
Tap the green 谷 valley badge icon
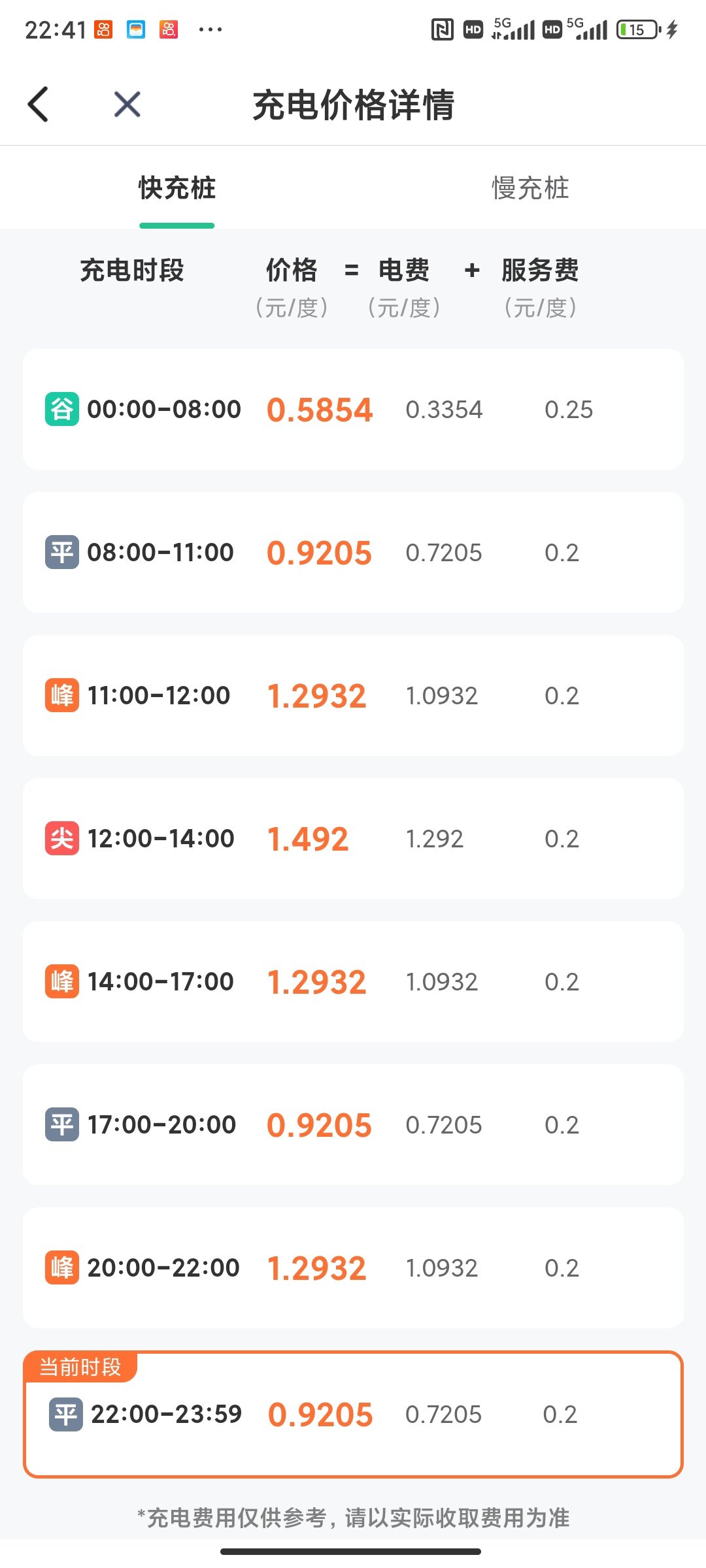(x=62, y=409)
